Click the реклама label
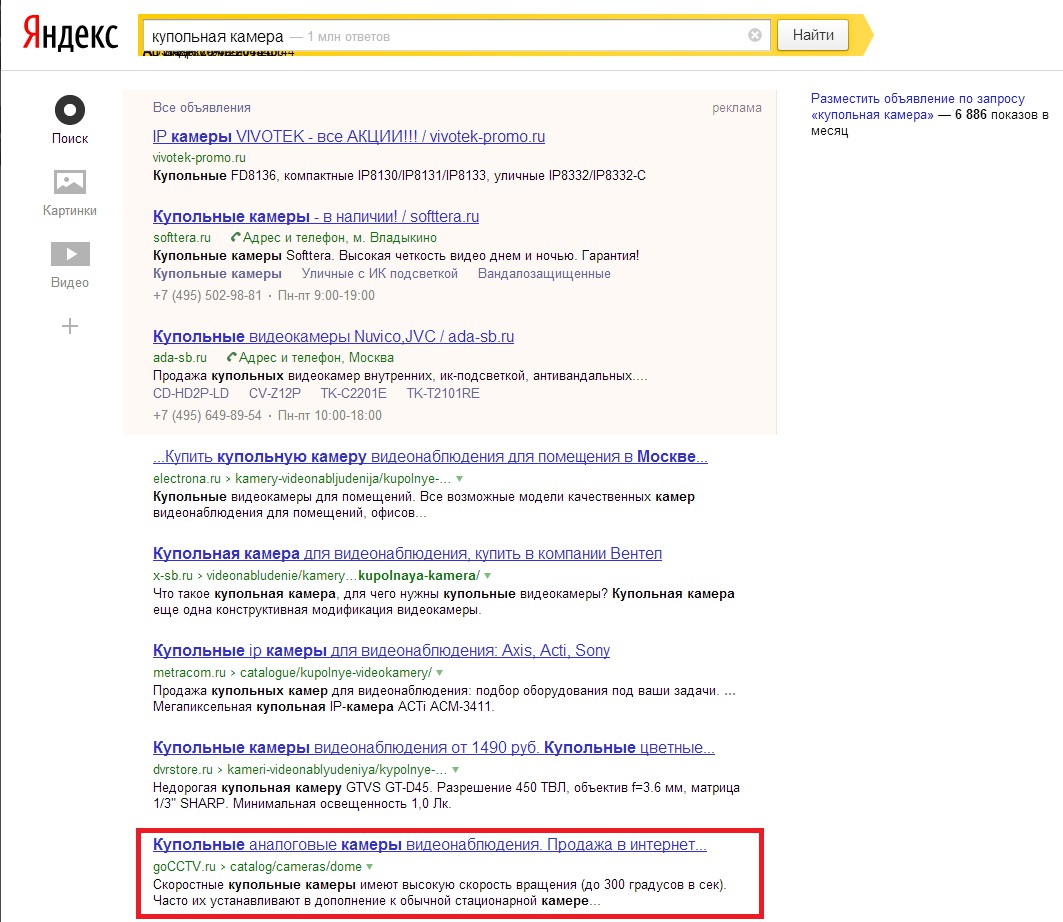The image size is (1063, 922). pyautogui.click(x=737, y=108)
